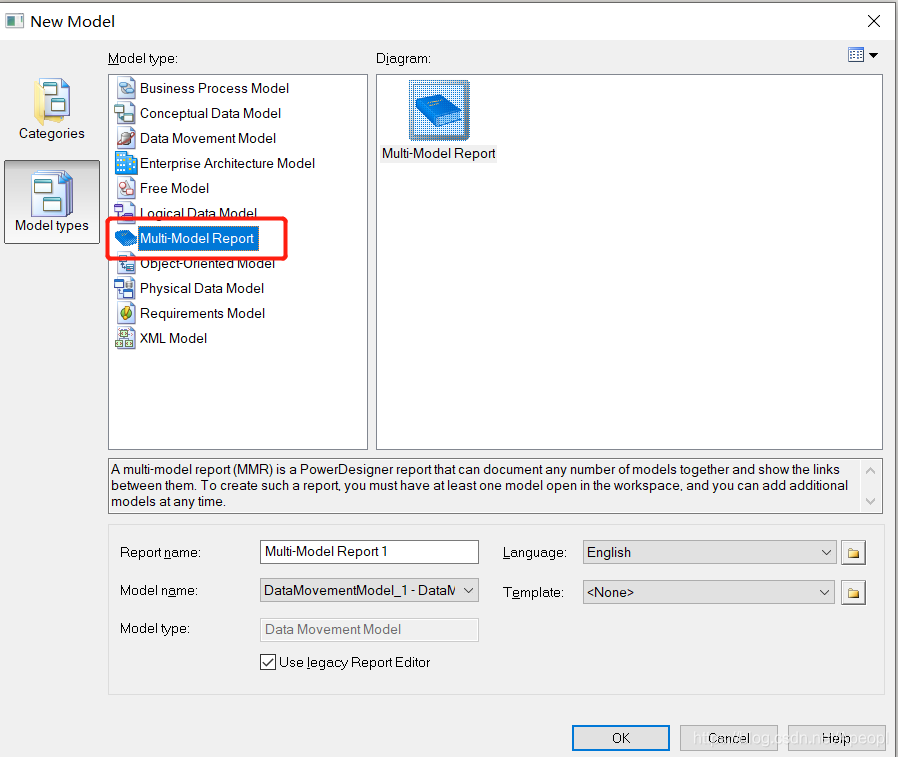Select Free Model entry
Viewport: 898px width, 757px height.
click(174, 188)
